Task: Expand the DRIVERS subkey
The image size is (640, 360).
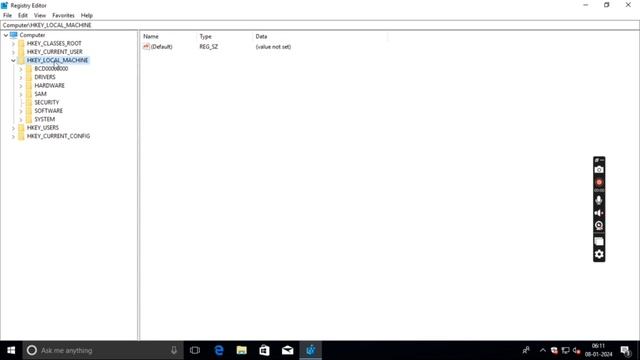Action: click(x=21, y=78)
